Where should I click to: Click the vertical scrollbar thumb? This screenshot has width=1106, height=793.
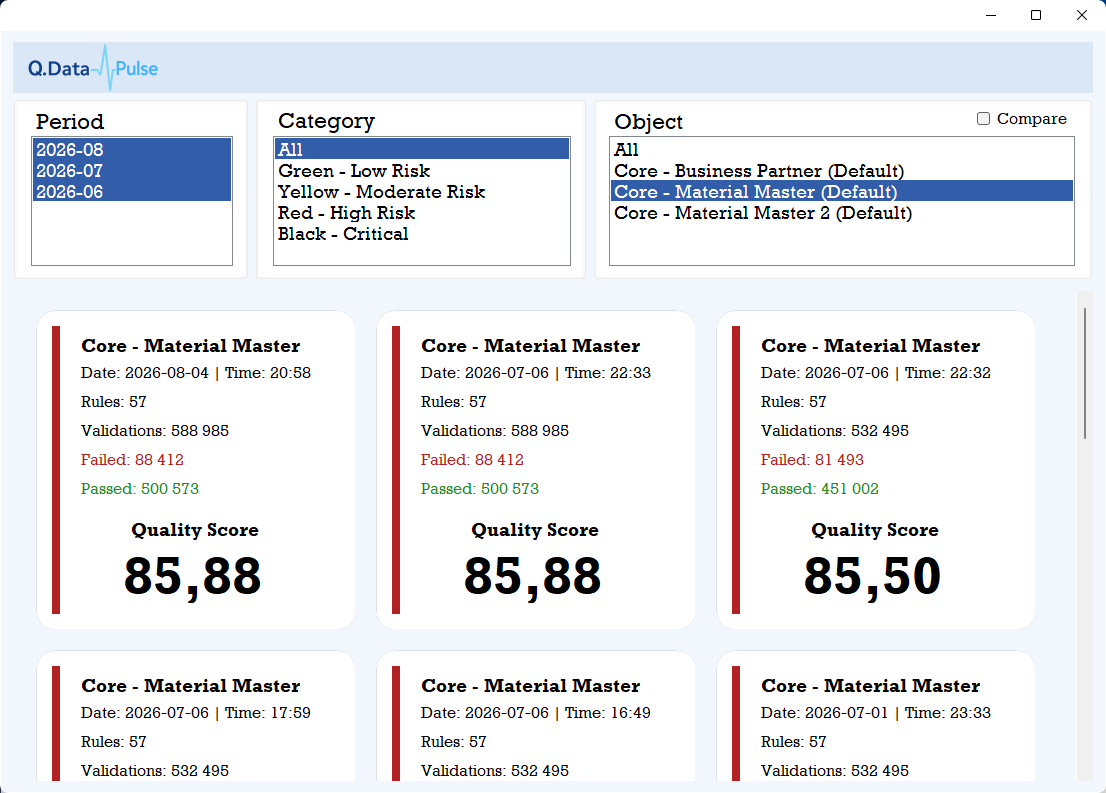[x=1085, y=374]
